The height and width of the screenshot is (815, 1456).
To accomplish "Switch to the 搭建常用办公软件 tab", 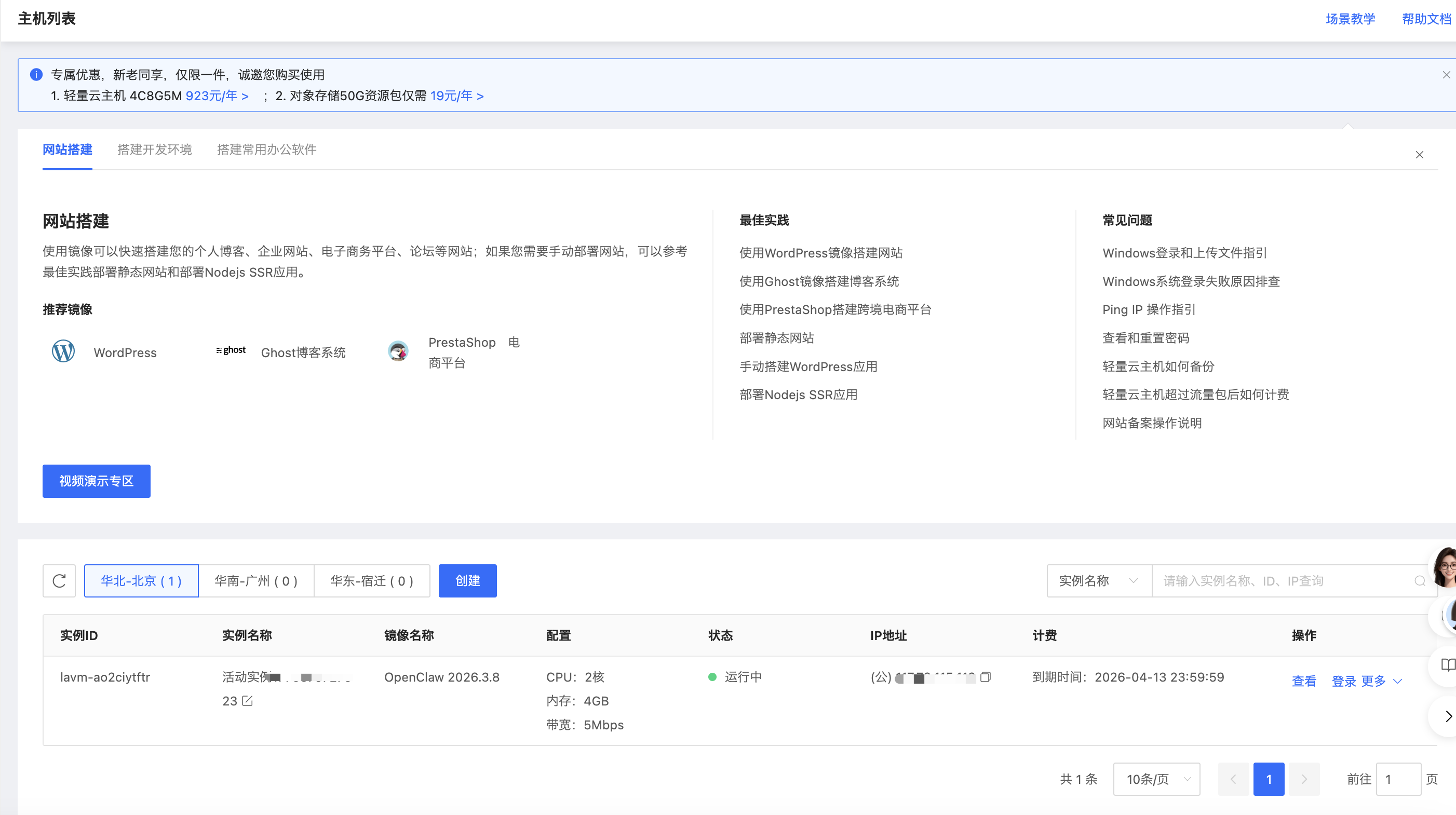I will [266, 149].
